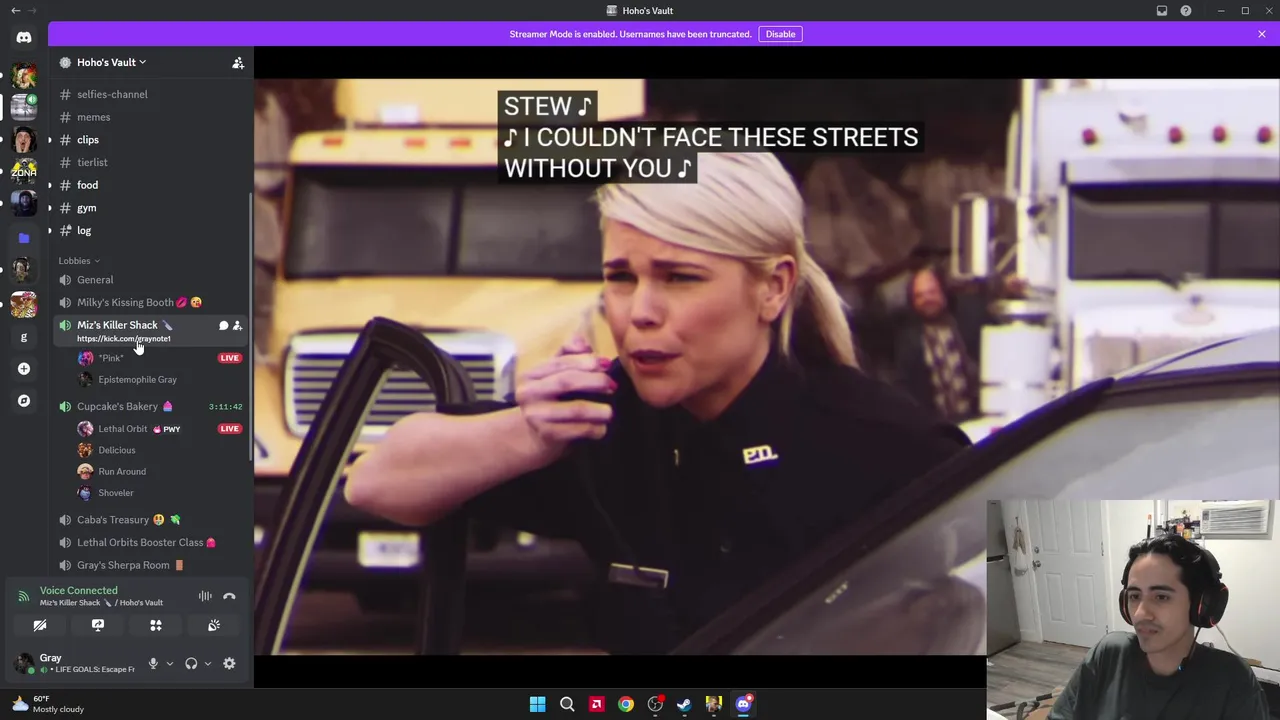Screen dimensions: 1280x720
Task: Watch *Pink*'s LIVE stream badge
Action: [x=230, y=358]
